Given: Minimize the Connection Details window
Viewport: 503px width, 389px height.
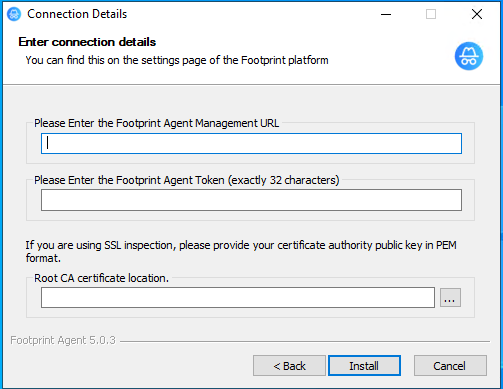Looking at the screenshot, I should [x=386, y=14].
